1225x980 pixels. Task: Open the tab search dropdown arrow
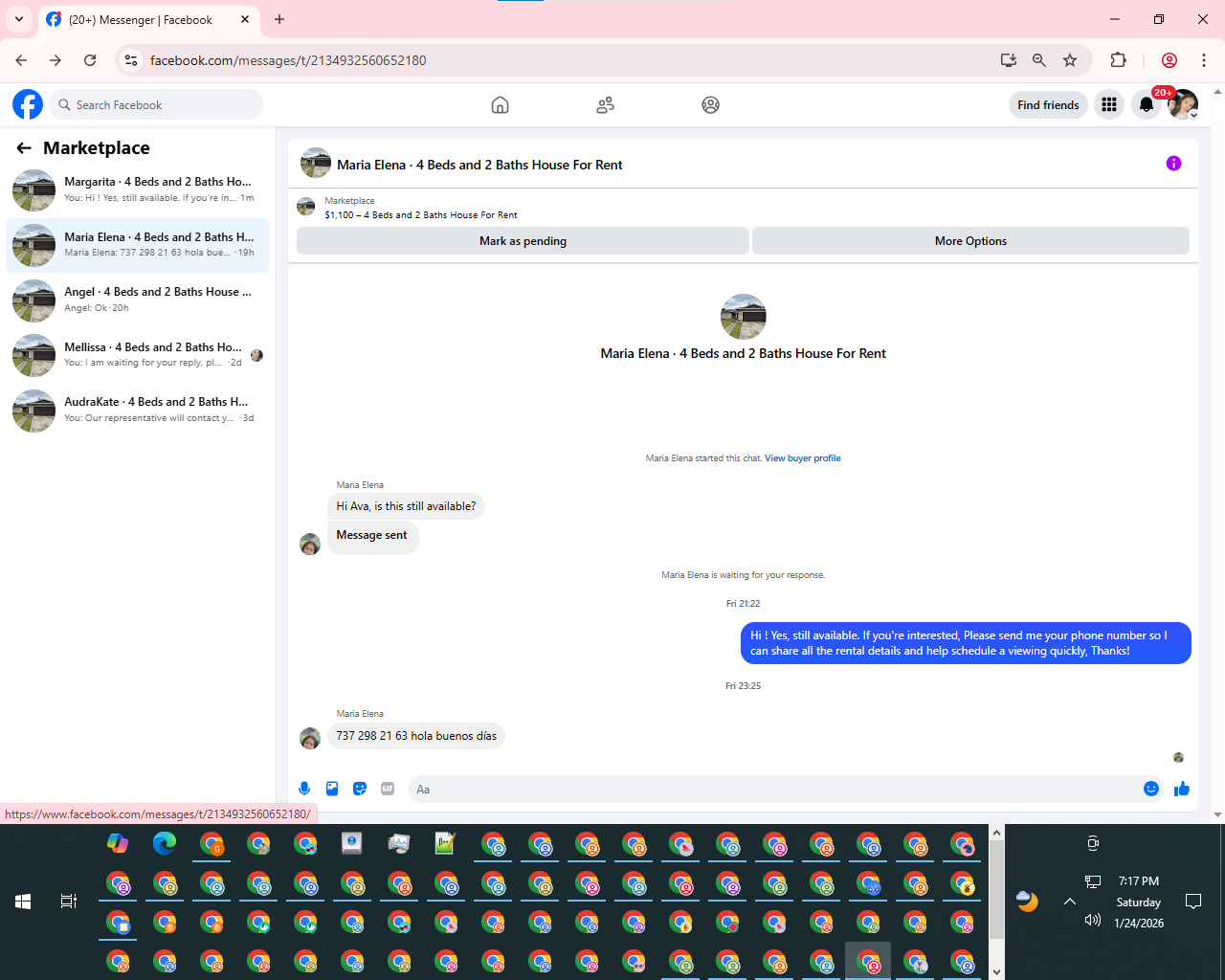pos(19,19)
